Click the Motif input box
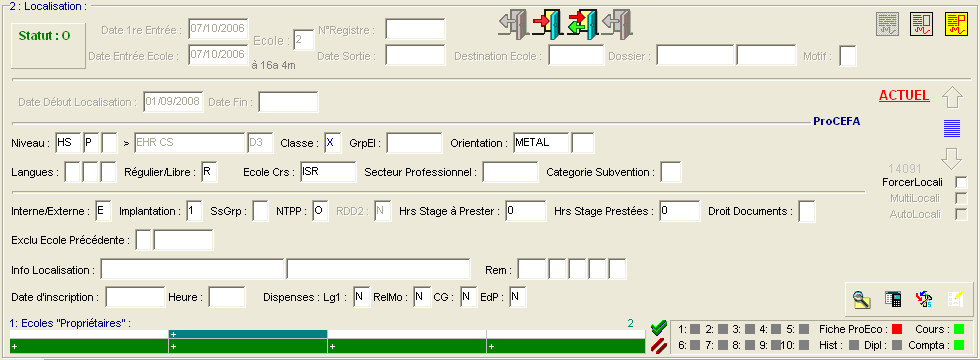The height and width of the screenshot is (360, 980). [848, 55]
